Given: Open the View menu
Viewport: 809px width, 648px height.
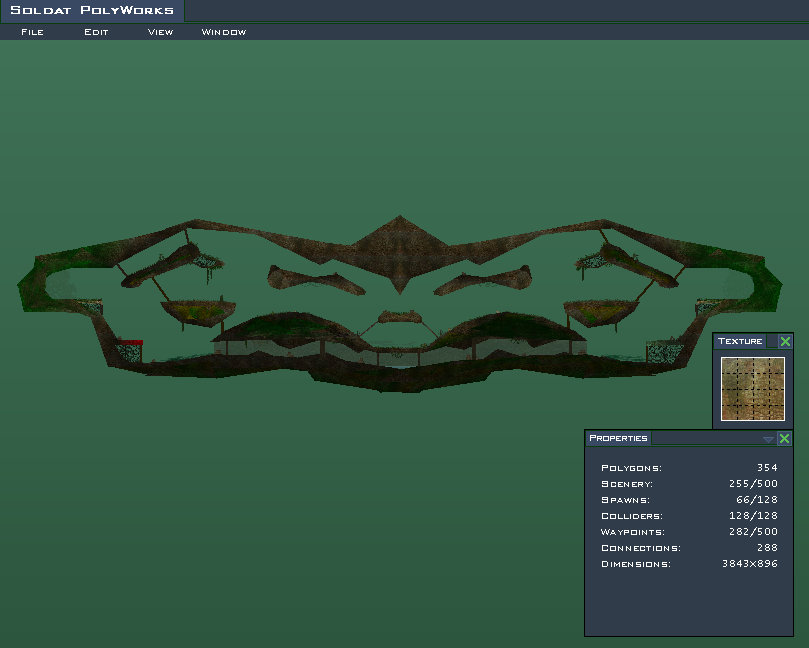Looking at the screenshot, I should pyautogui.click(x=160, y=32).
